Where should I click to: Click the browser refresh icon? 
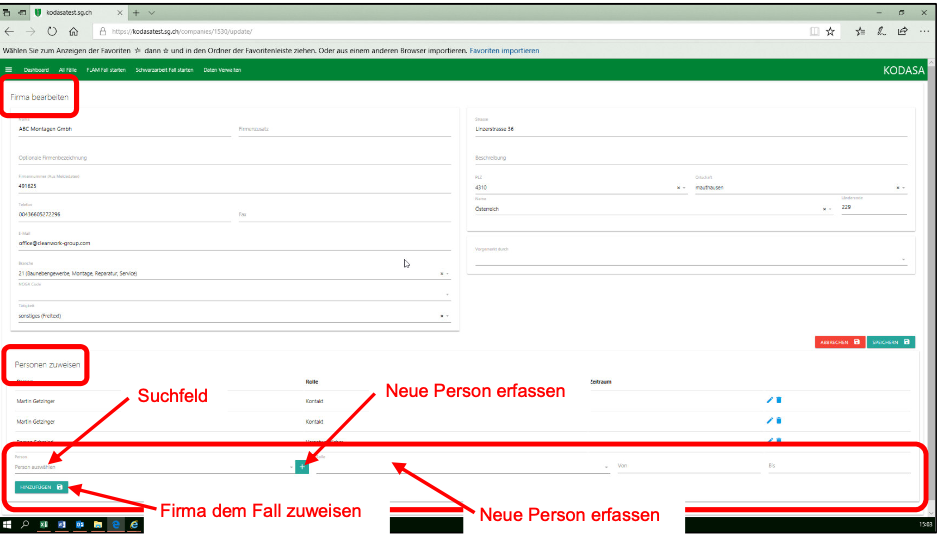coord(52,31)
